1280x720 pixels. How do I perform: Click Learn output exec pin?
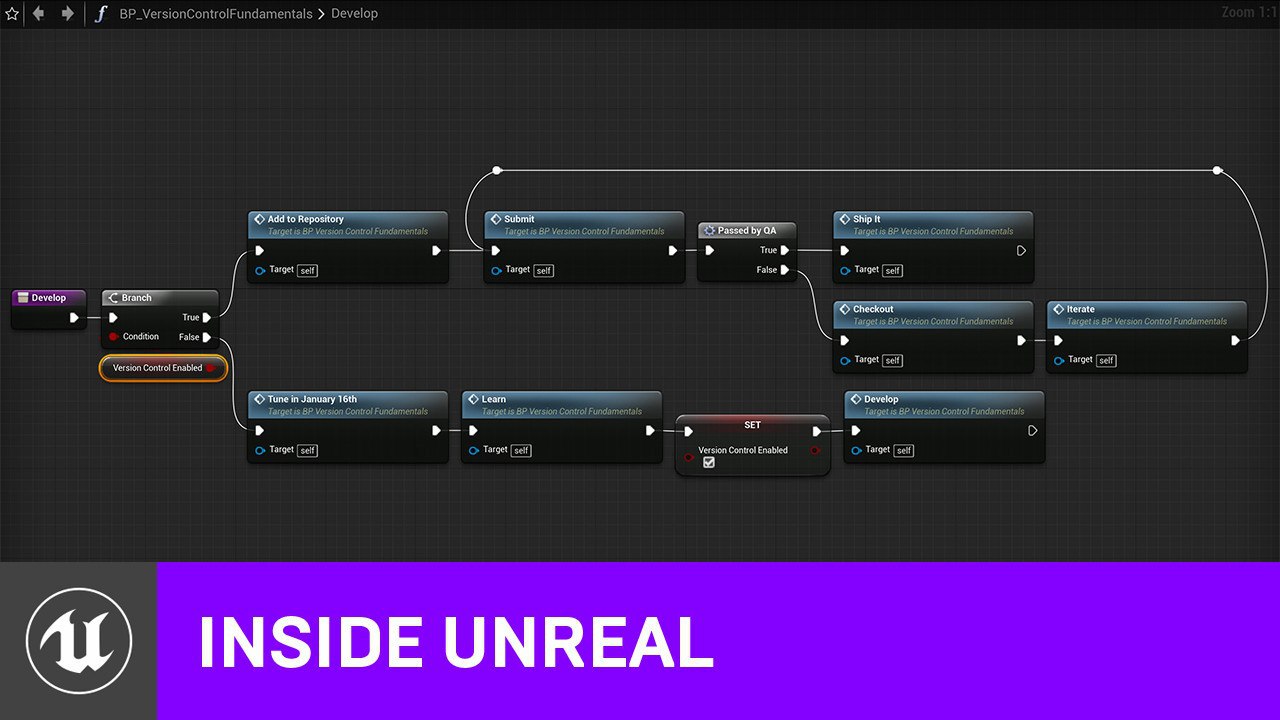tap(650, 431)
